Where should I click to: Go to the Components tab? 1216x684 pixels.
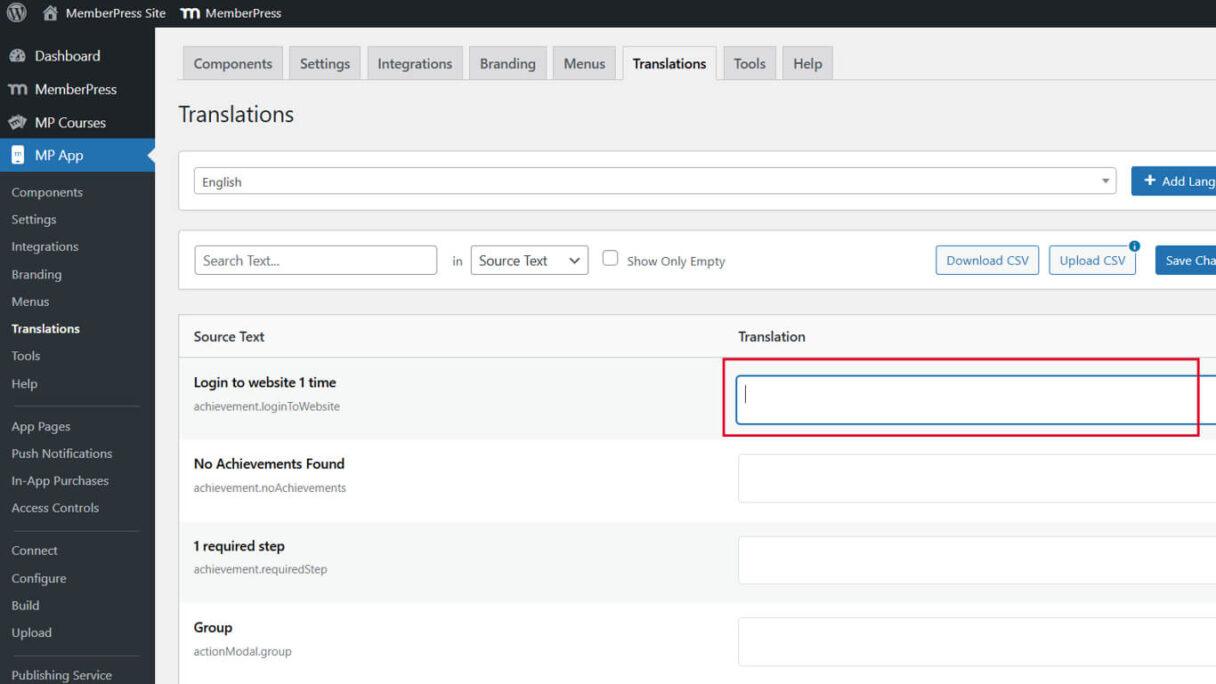[x=232, y=63]
